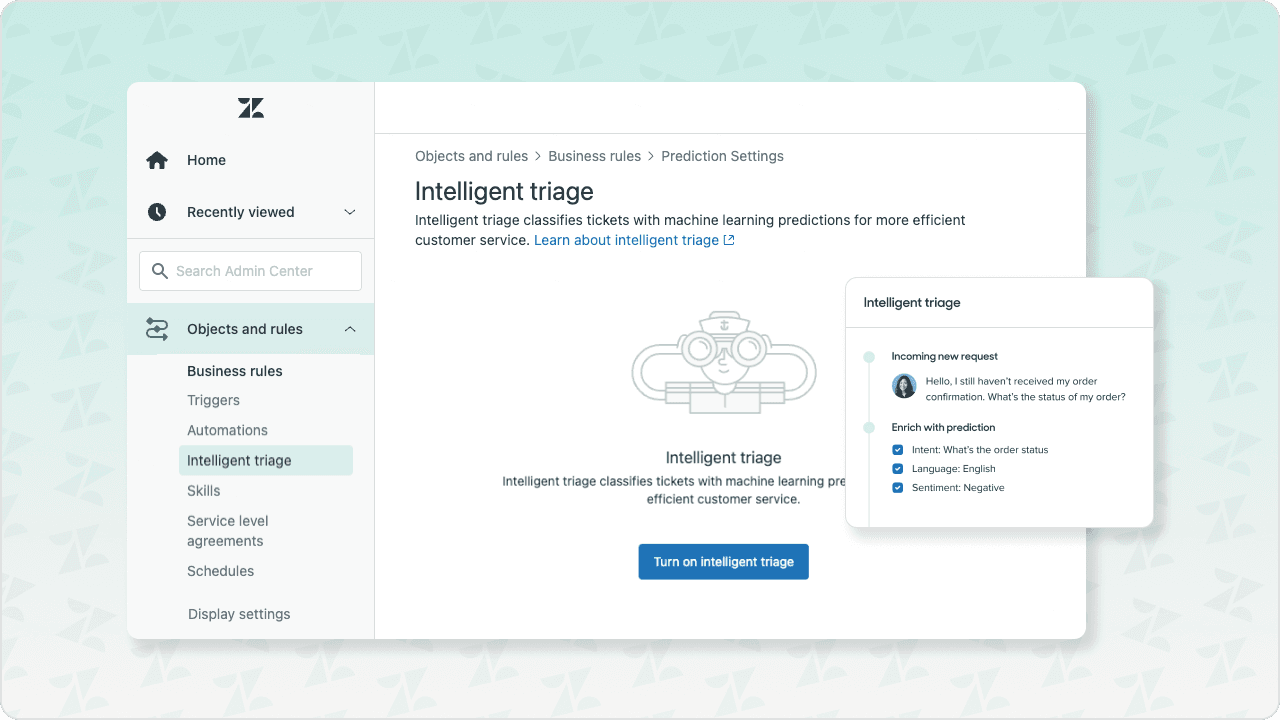This screenshot has height=720, width=1280.
Task: Click the search magnifier icon
Action: (160, 271)
